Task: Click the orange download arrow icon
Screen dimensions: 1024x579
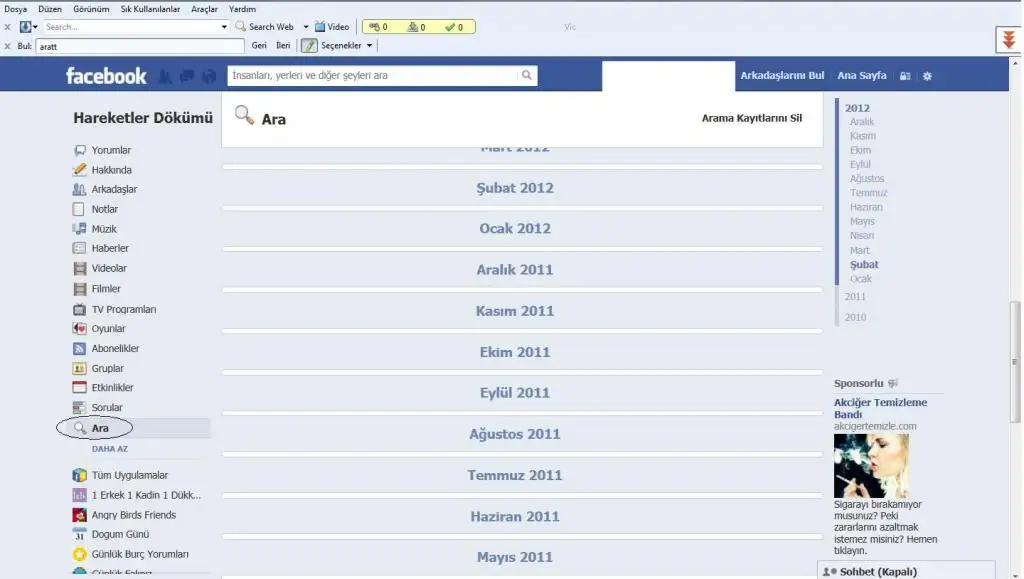Action: point(1008,40)
